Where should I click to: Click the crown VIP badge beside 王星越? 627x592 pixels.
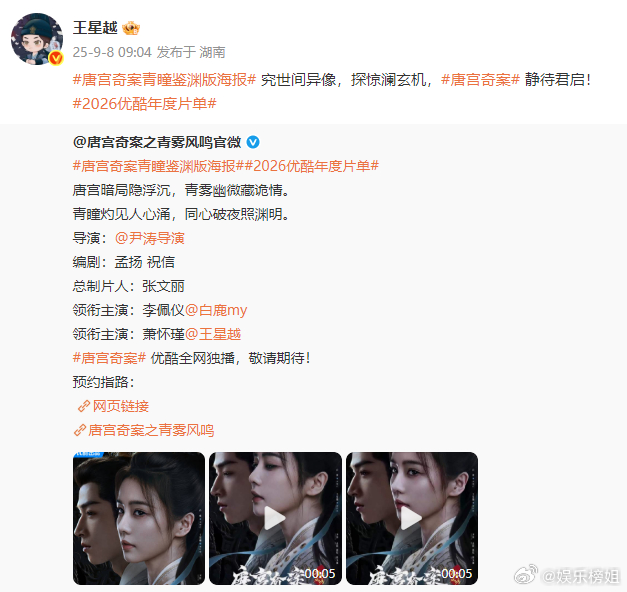point(131,28)
